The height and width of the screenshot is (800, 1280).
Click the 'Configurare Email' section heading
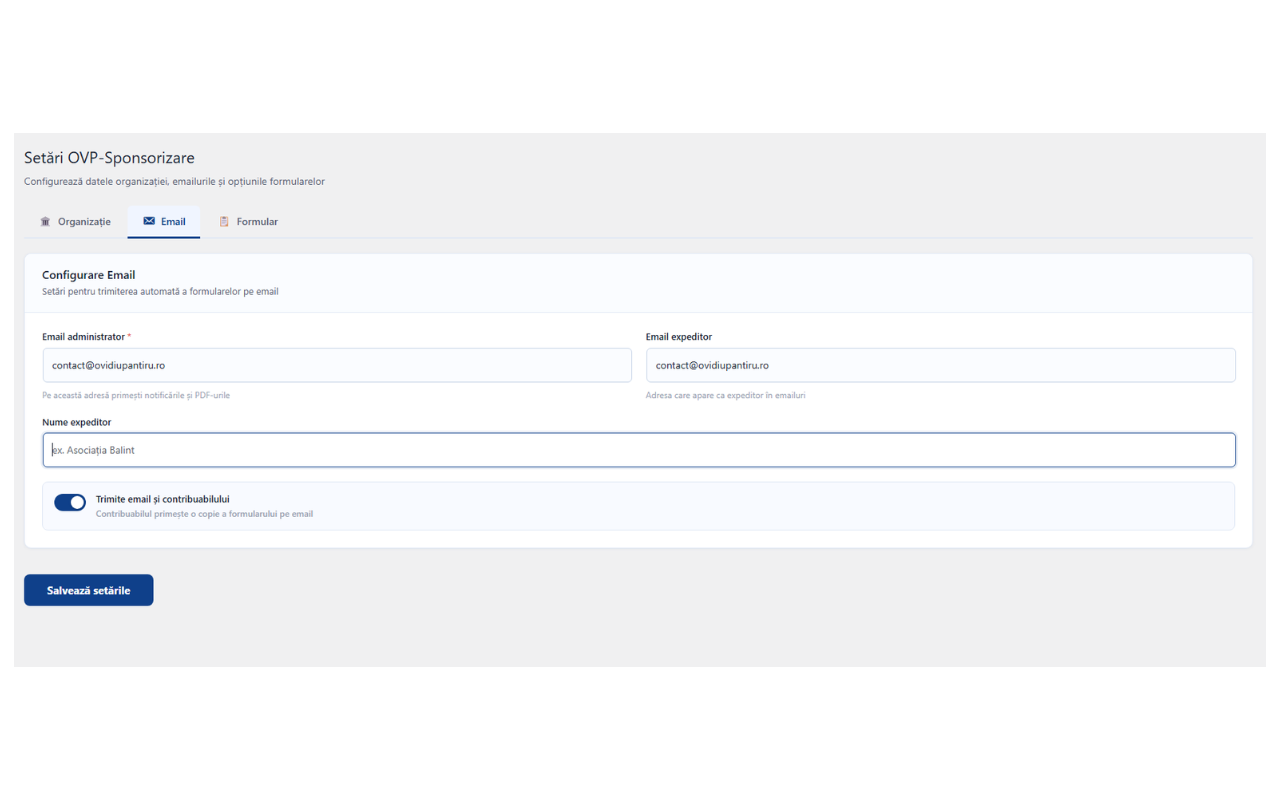89,275
